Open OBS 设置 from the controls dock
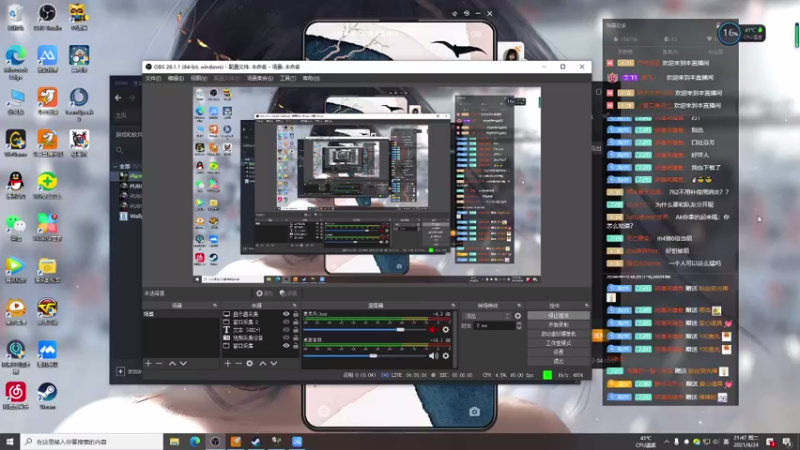Screen dimensions: 800x450 (x=558, y=352)
